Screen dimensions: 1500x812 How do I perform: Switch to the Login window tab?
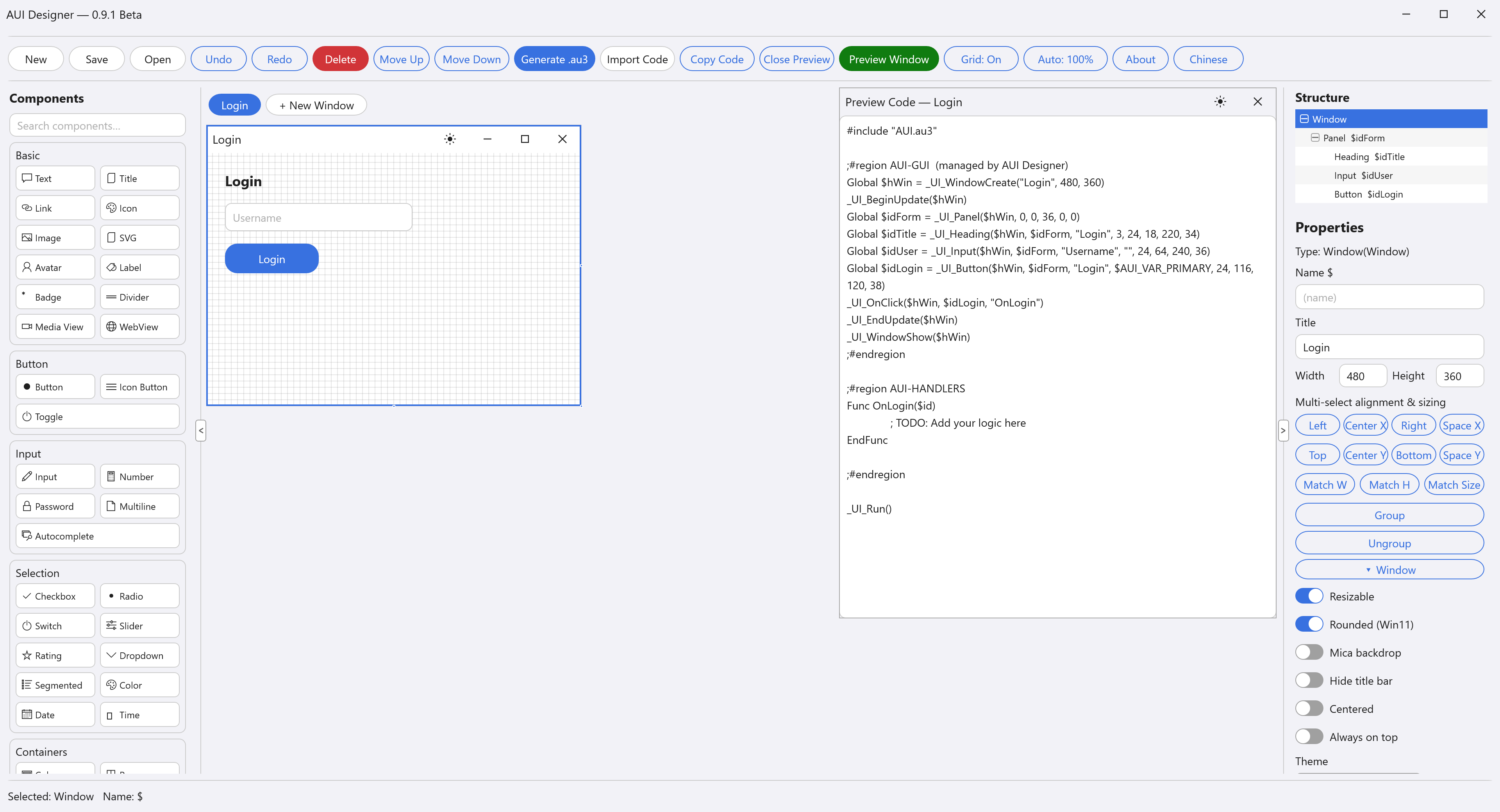pos(235,105)
